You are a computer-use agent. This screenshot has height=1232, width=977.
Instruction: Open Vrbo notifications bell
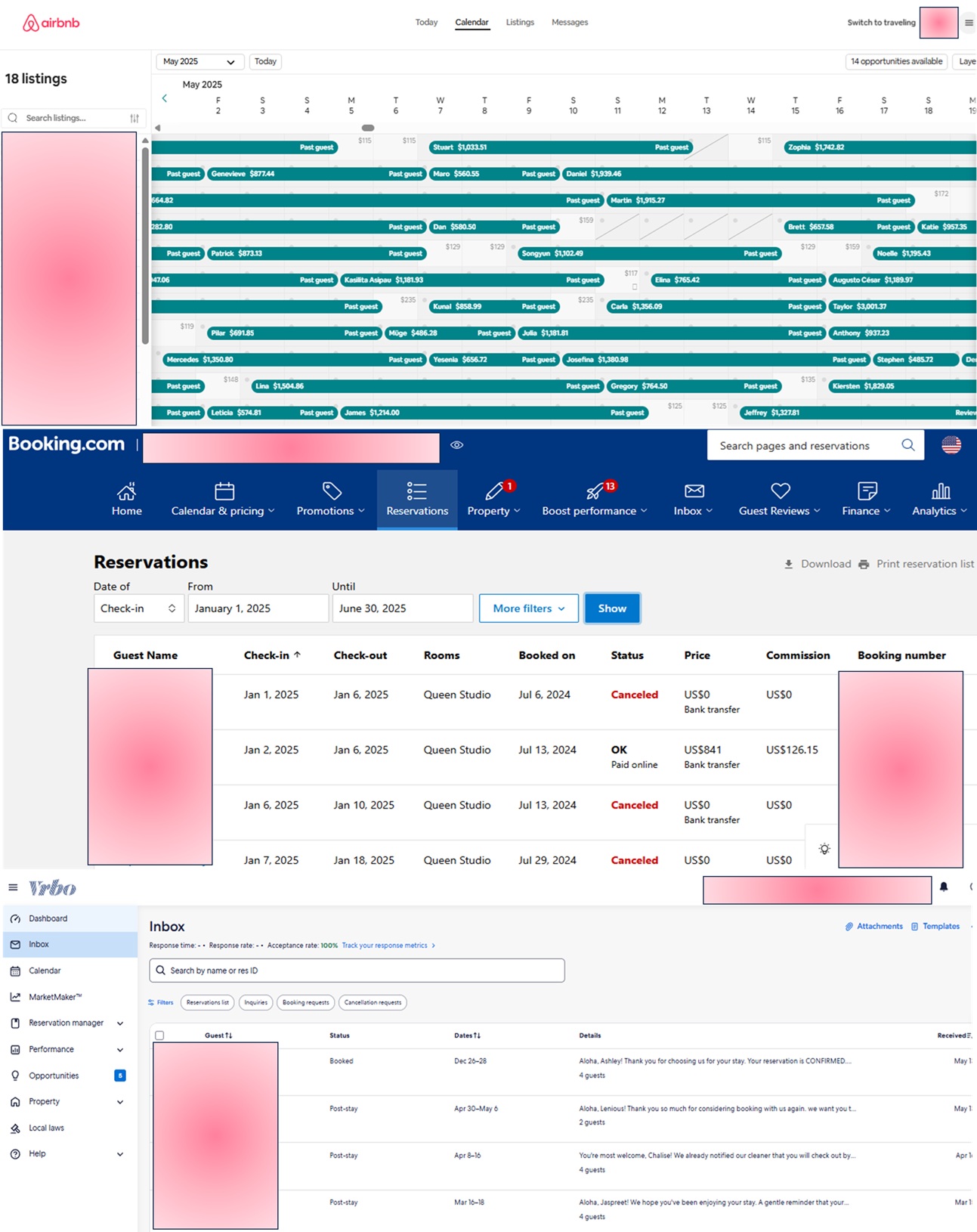[x=944, y=887]
